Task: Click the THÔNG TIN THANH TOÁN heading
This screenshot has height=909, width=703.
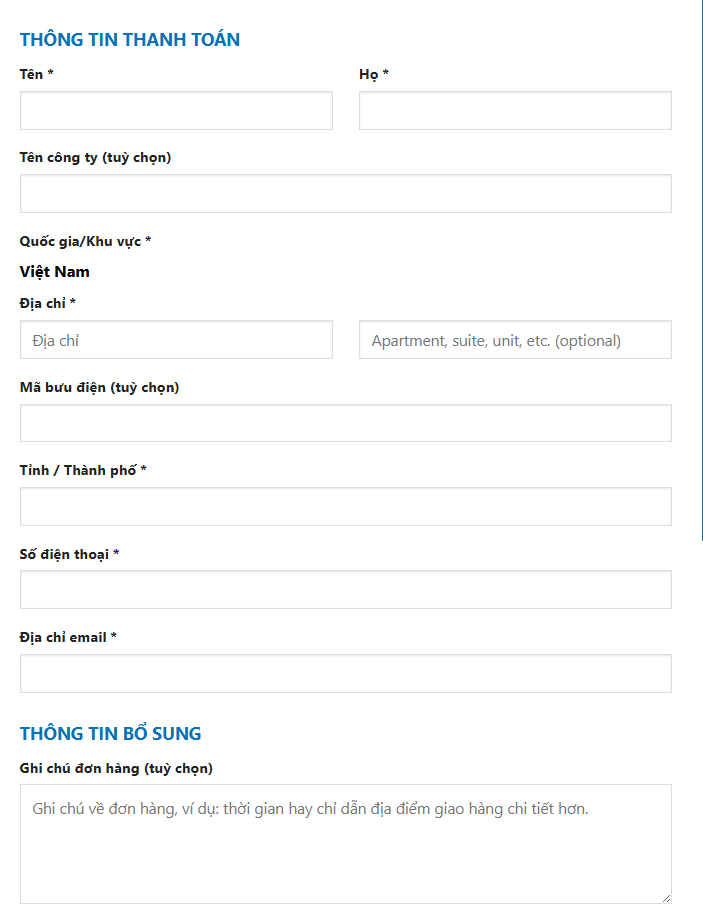Action: click(130, 39)
